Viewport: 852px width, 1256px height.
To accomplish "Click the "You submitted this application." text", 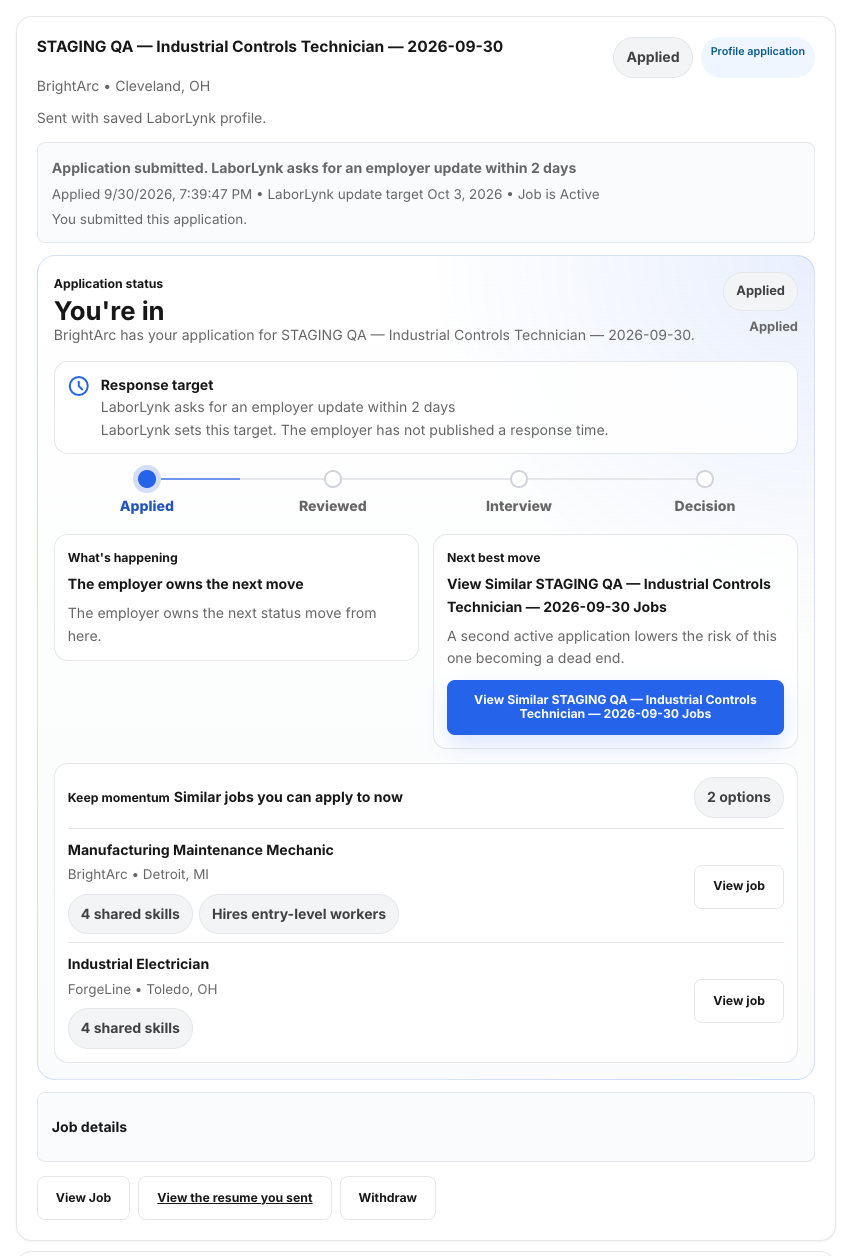I will pos(149,219).
